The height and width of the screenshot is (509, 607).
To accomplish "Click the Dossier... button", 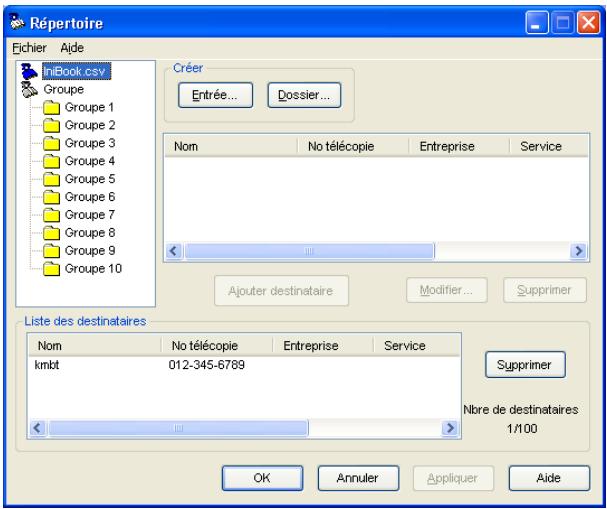I will click(x=304, y=95).
